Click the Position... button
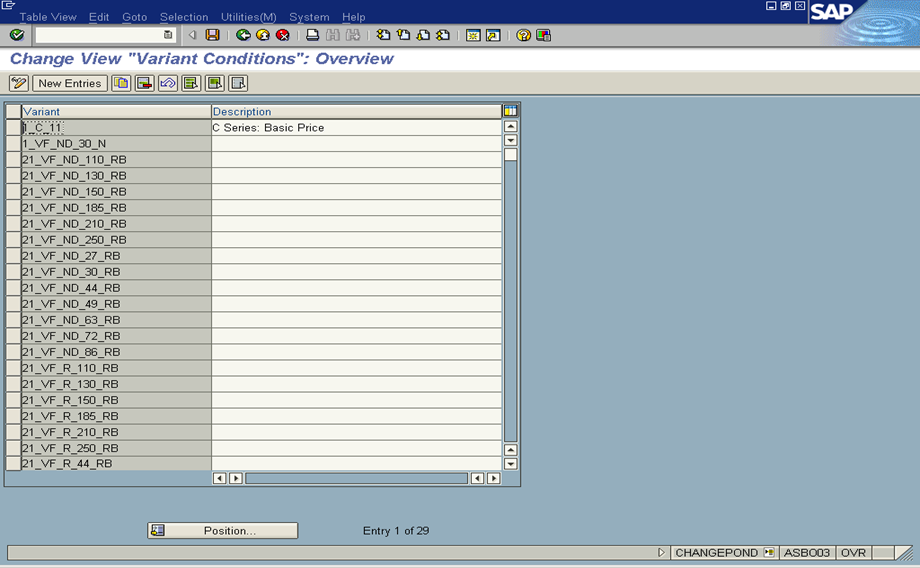 point(222,530)
